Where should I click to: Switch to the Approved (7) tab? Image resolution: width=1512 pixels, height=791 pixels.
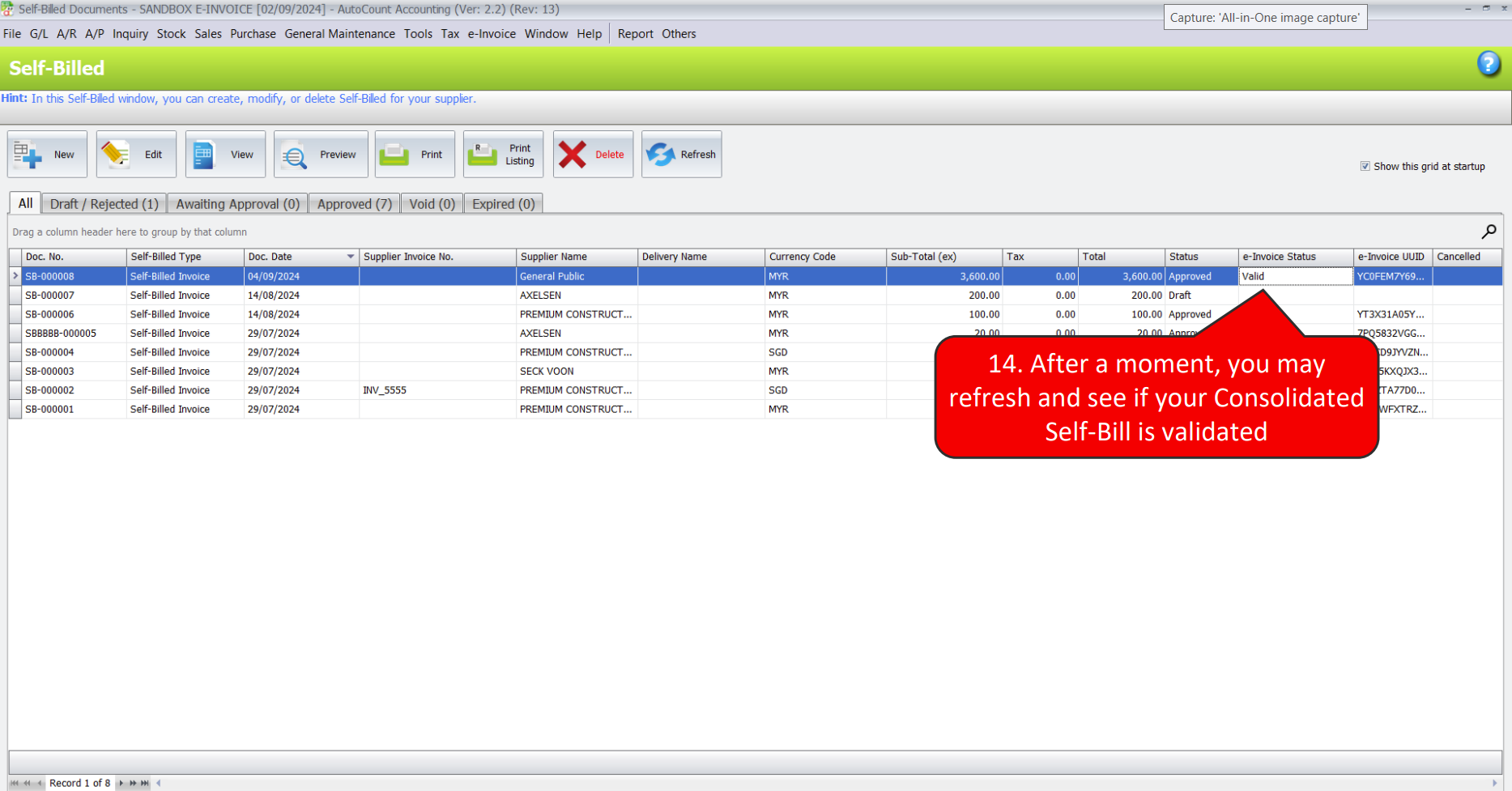click(354, 204)
